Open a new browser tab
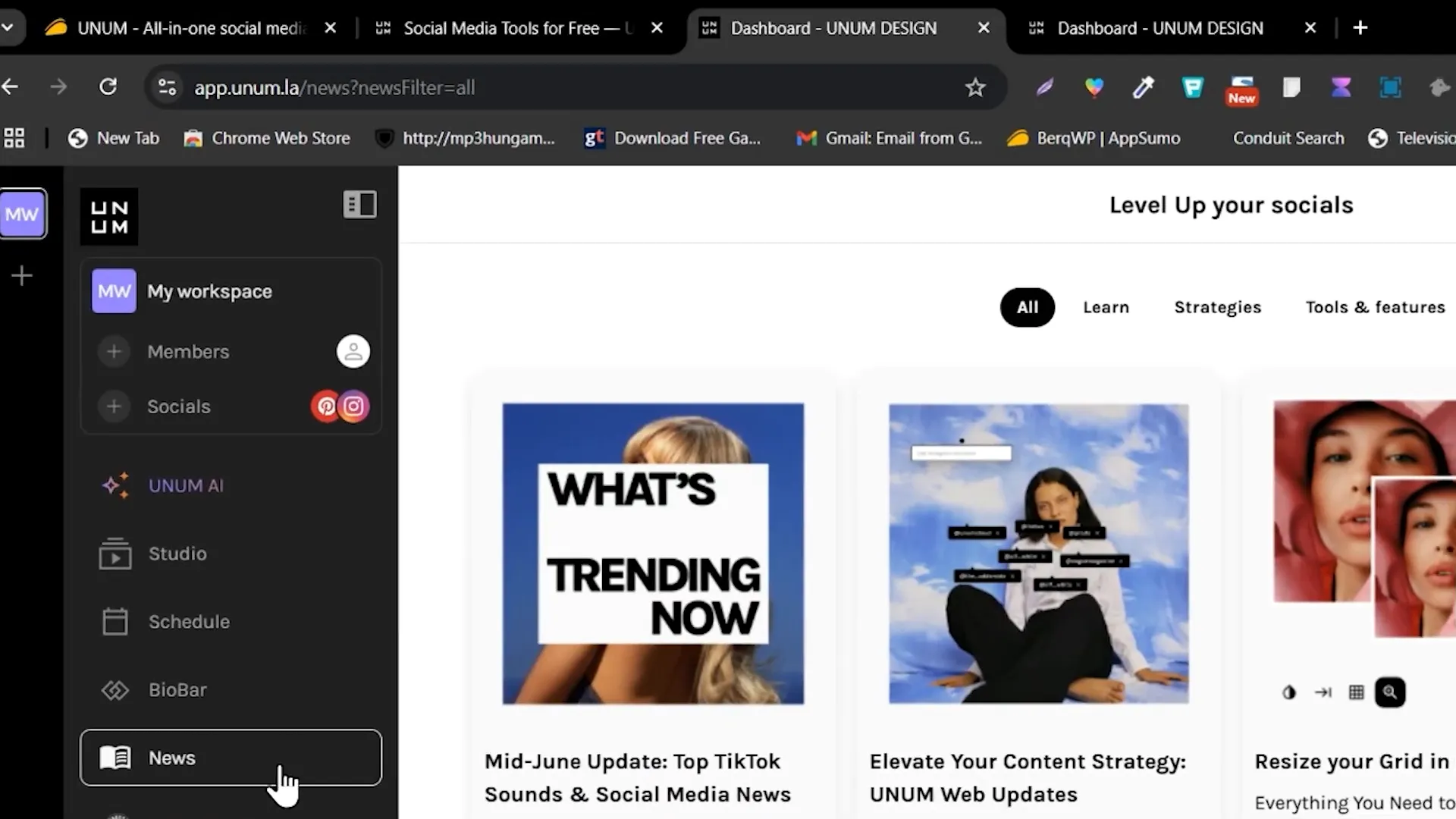The width and height of the screenshot is (1456, 819). [x=1360, y=28]
